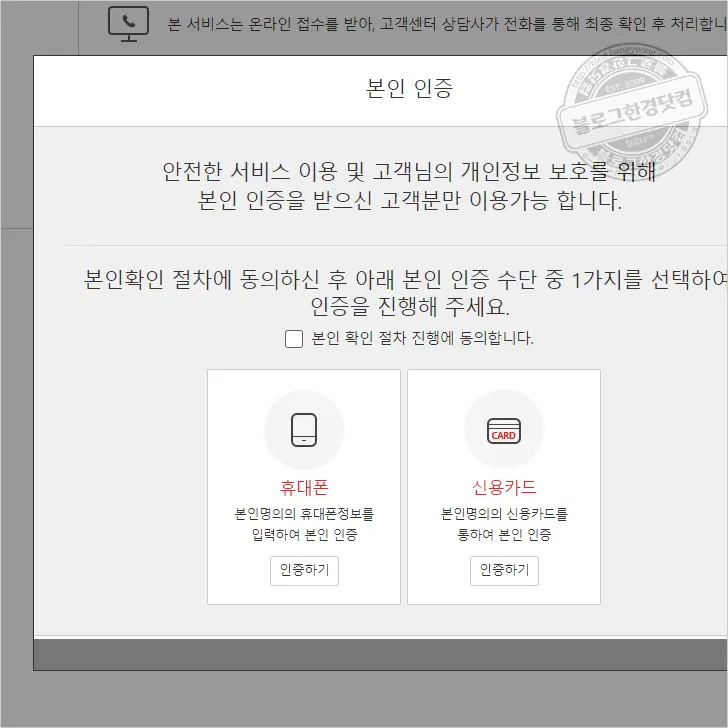
Task: Click 인증하기 button under 휴대폰
Action: (304, 570)
